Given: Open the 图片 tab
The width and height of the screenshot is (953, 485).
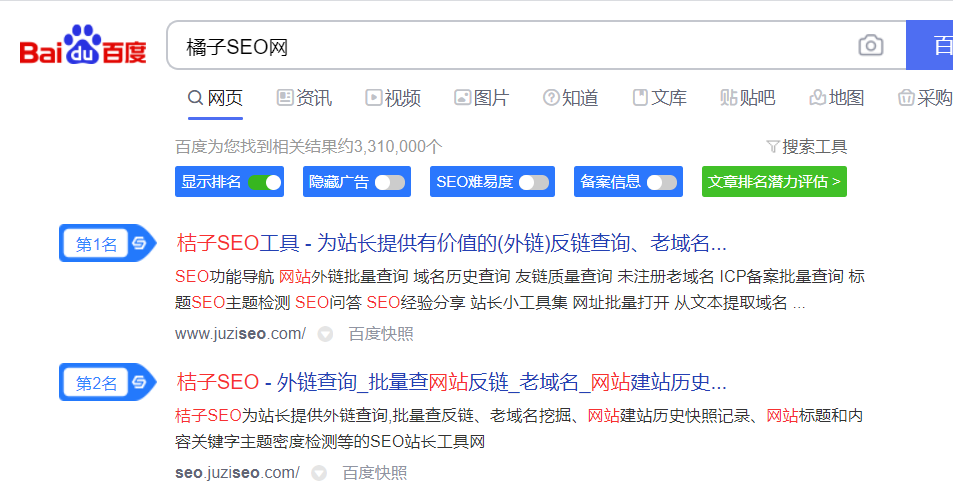Looking at the screenshot, I should point(481,98).
